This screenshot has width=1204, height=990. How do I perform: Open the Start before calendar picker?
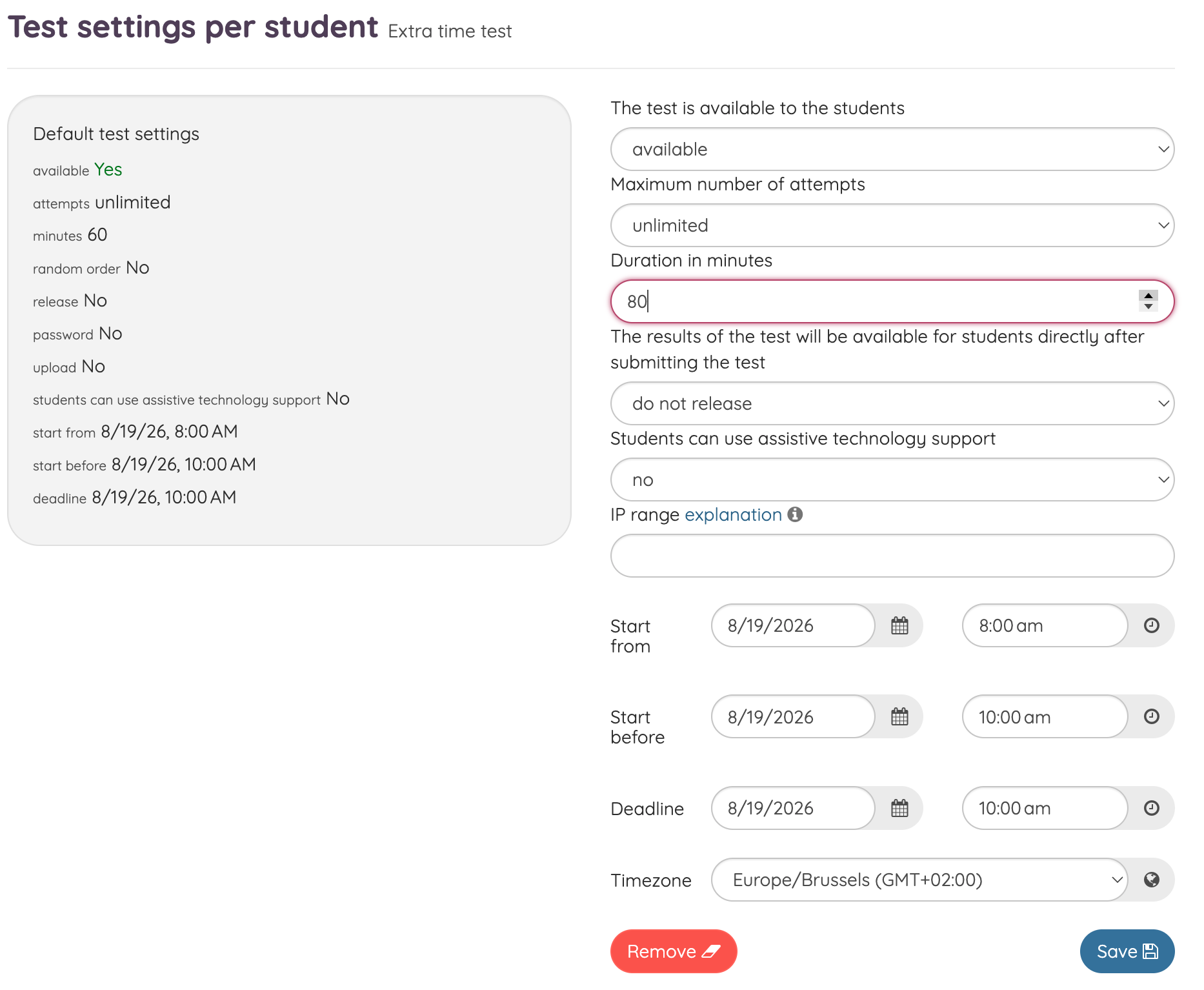pos(899,716)
